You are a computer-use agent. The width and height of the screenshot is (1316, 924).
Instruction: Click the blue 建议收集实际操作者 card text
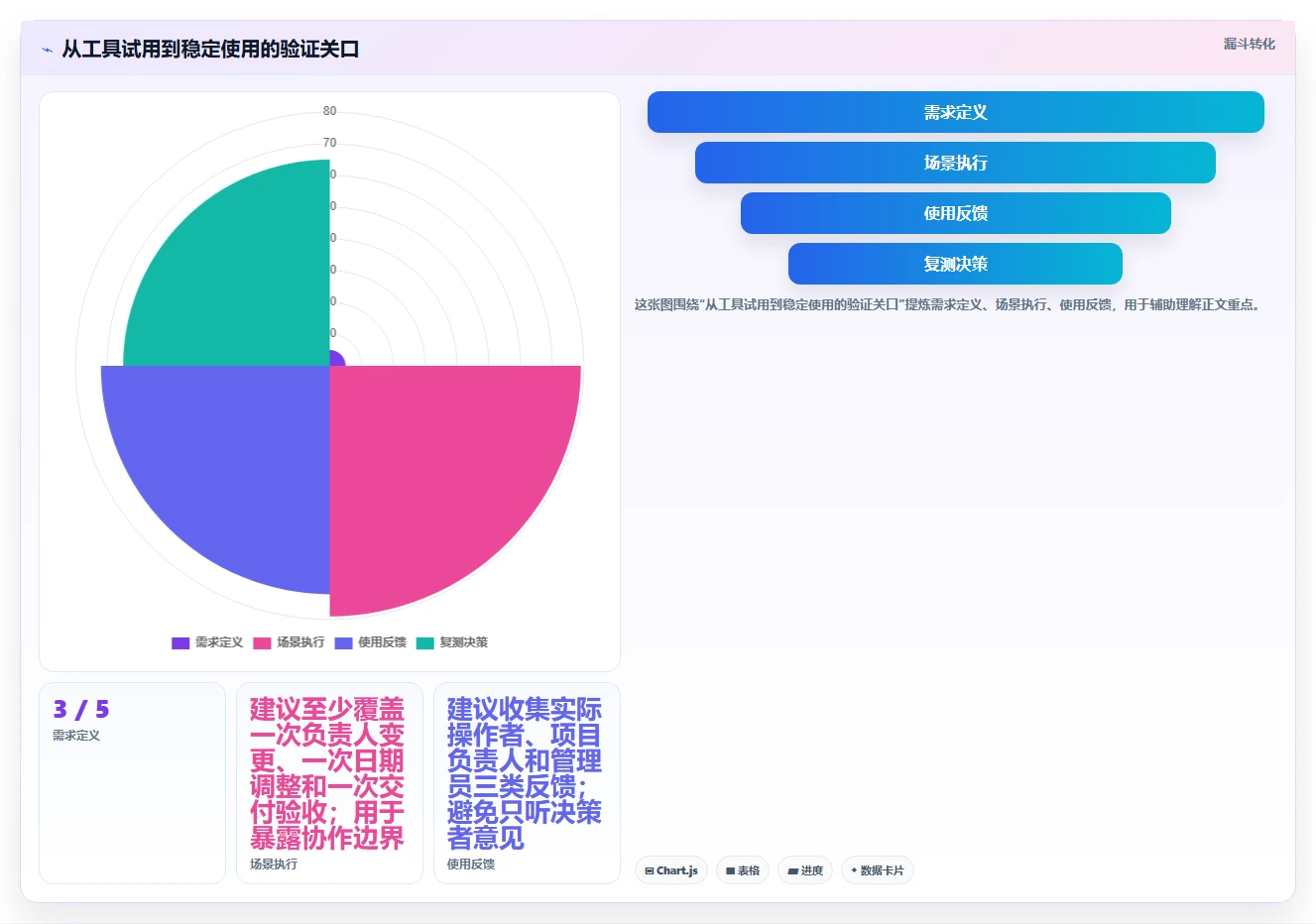525,774
